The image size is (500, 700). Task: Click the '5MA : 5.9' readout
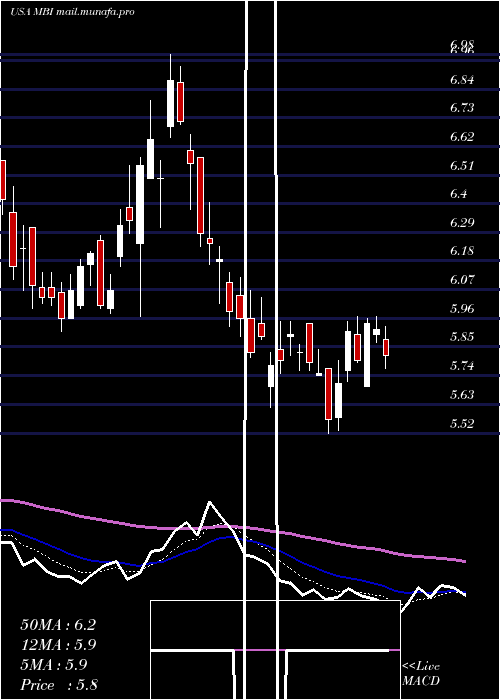54,665
